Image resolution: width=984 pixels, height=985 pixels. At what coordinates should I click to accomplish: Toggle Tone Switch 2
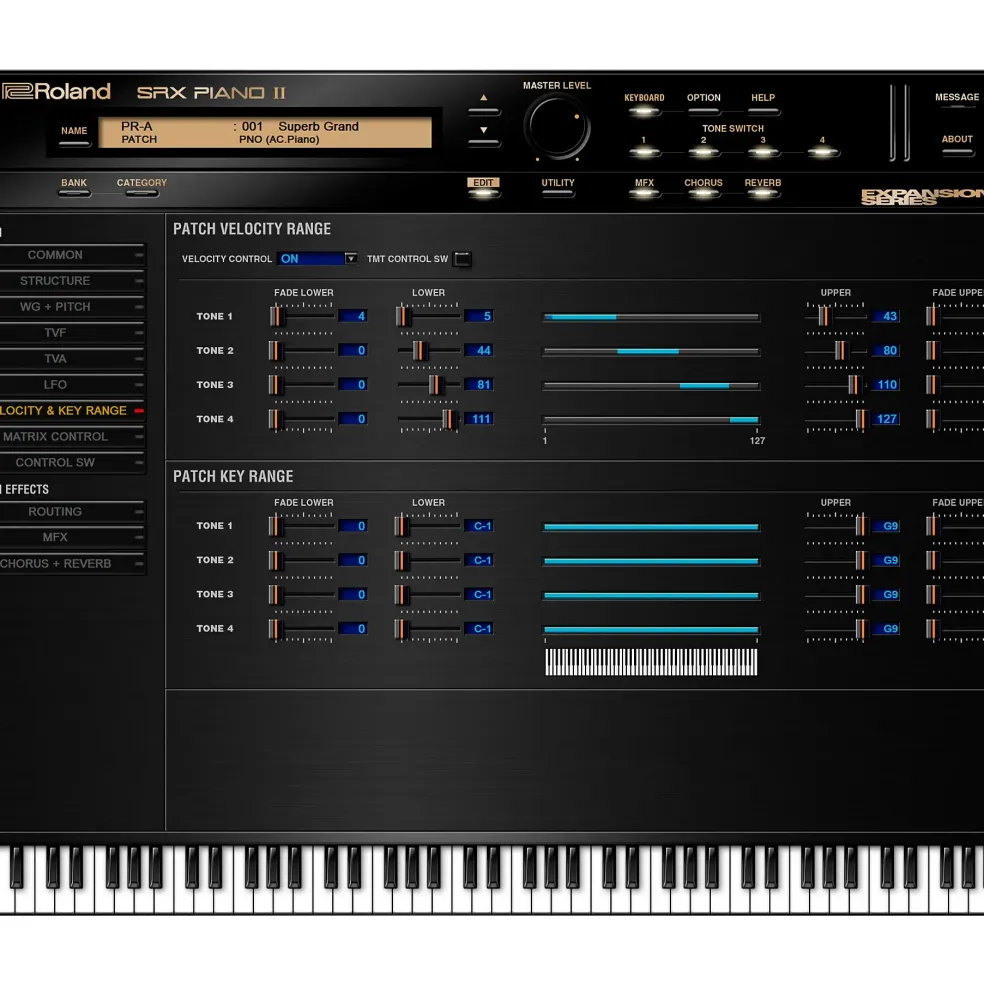click(x=703, y=152)
